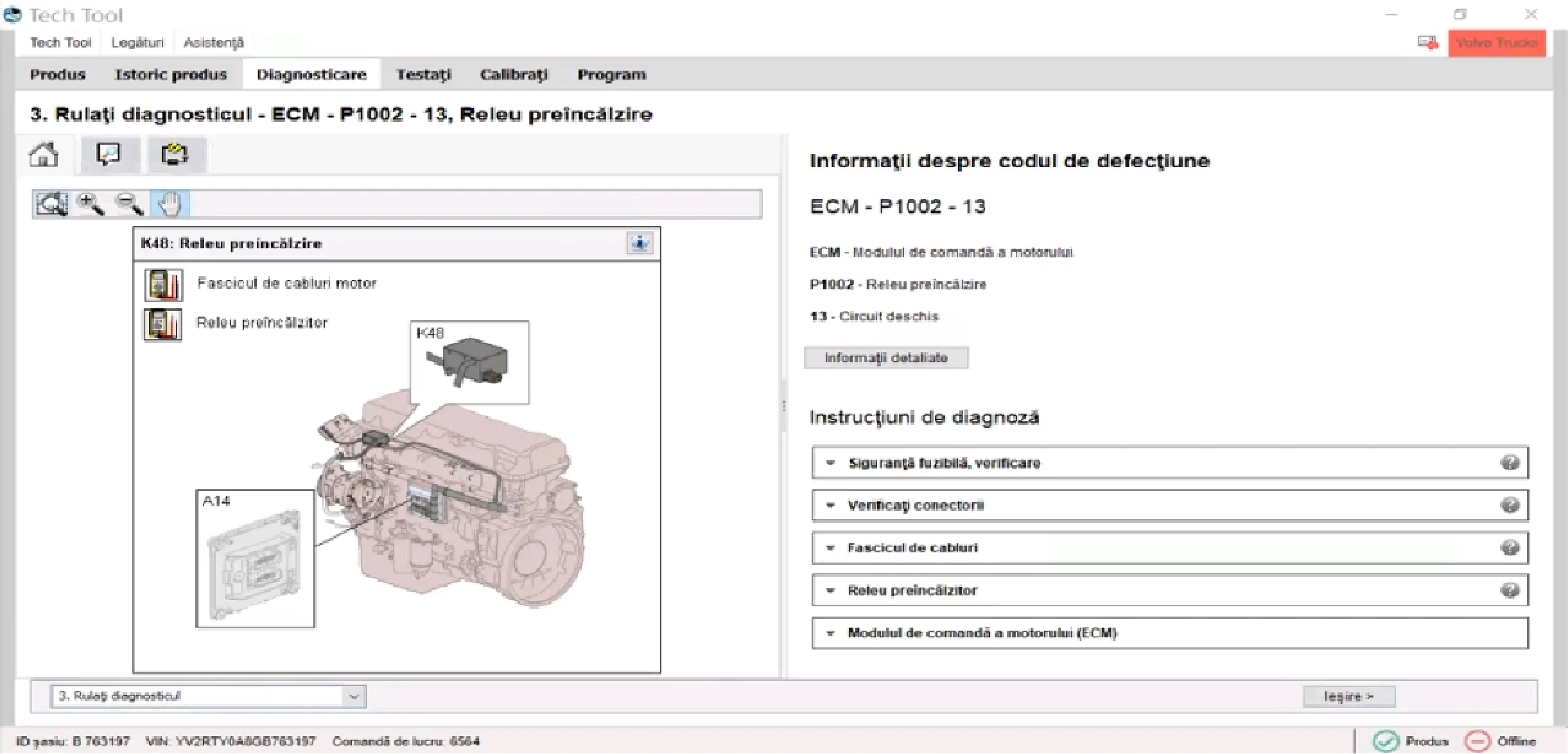1568x754 pixels.
Task: Click the pin icon on K48 panel
Action: tap(640, 243)
